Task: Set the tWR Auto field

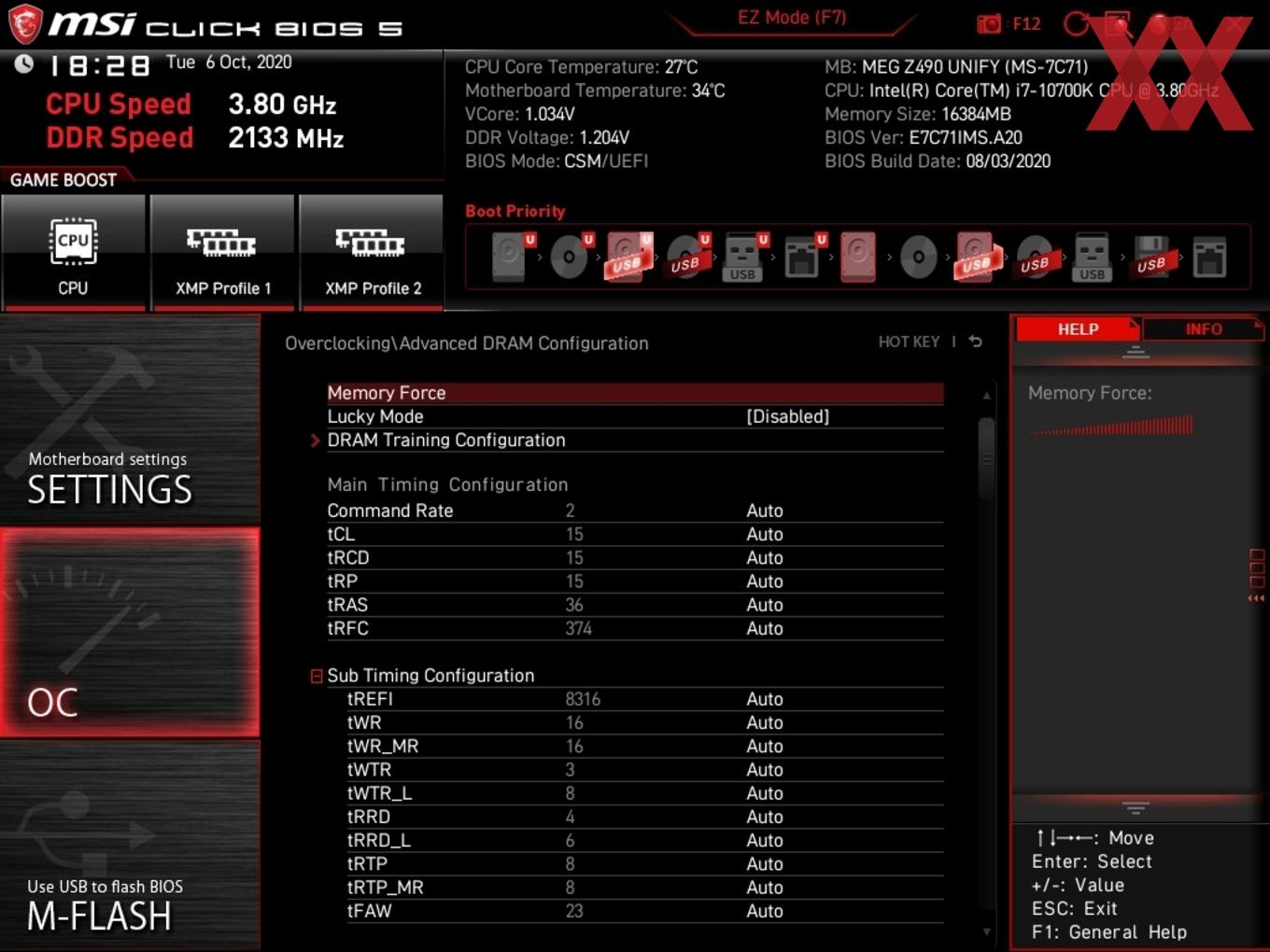Action: click(765, 722)
